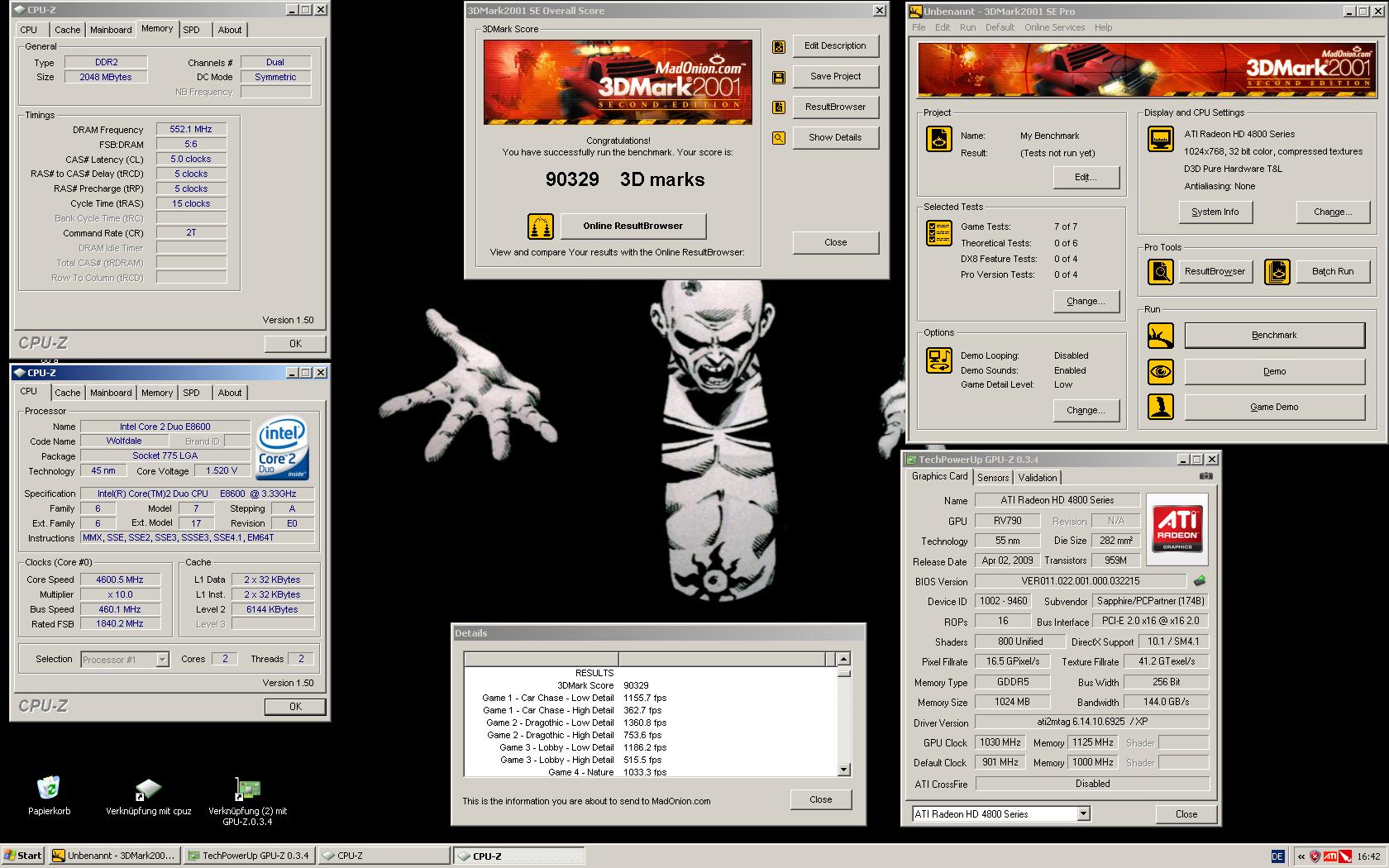Click the Game 4 - Nature result row
Viewport: 1389px width, 868px height.
pos(650,772)
